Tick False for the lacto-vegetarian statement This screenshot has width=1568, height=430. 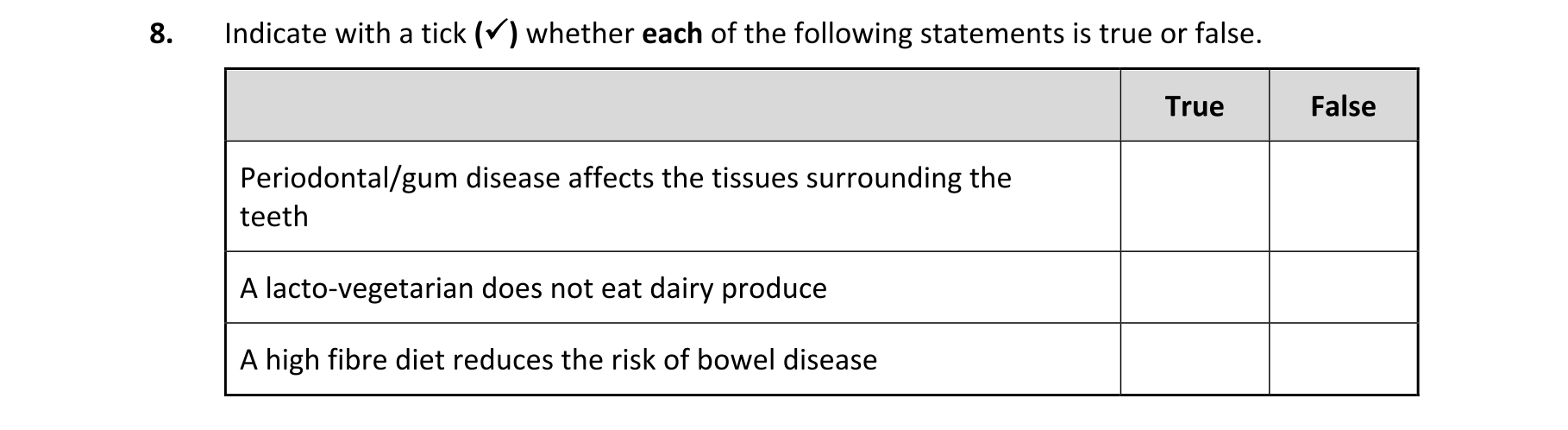click(1343, 288)
